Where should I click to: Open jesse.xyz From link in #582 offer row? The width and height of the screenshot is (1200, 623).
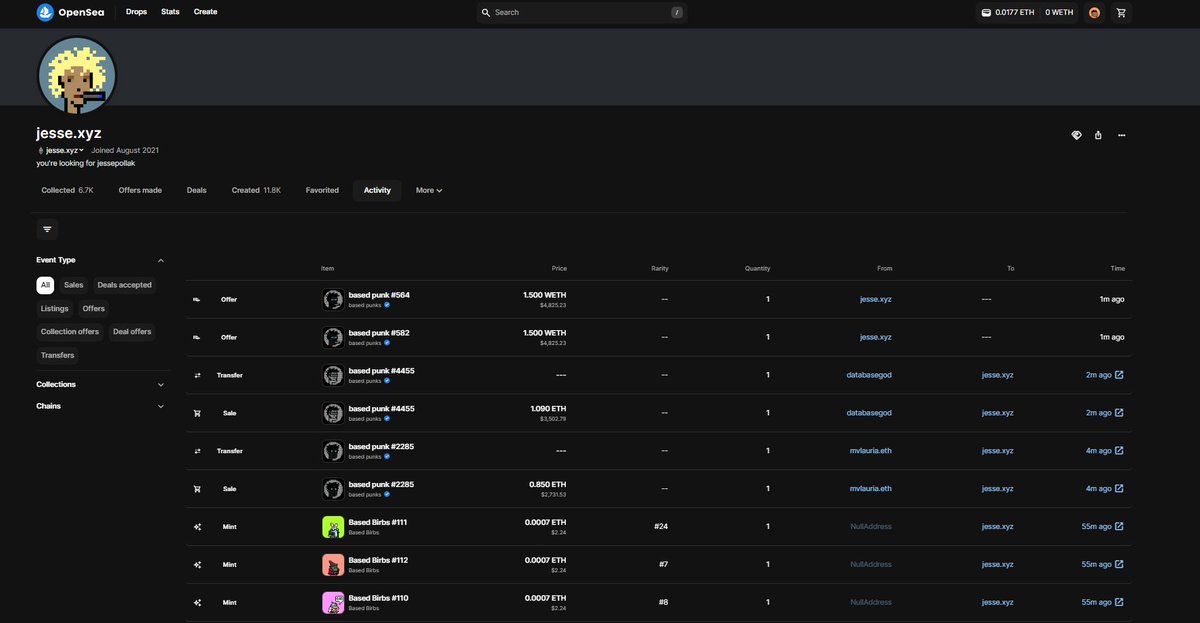click(x=876, y=337)
